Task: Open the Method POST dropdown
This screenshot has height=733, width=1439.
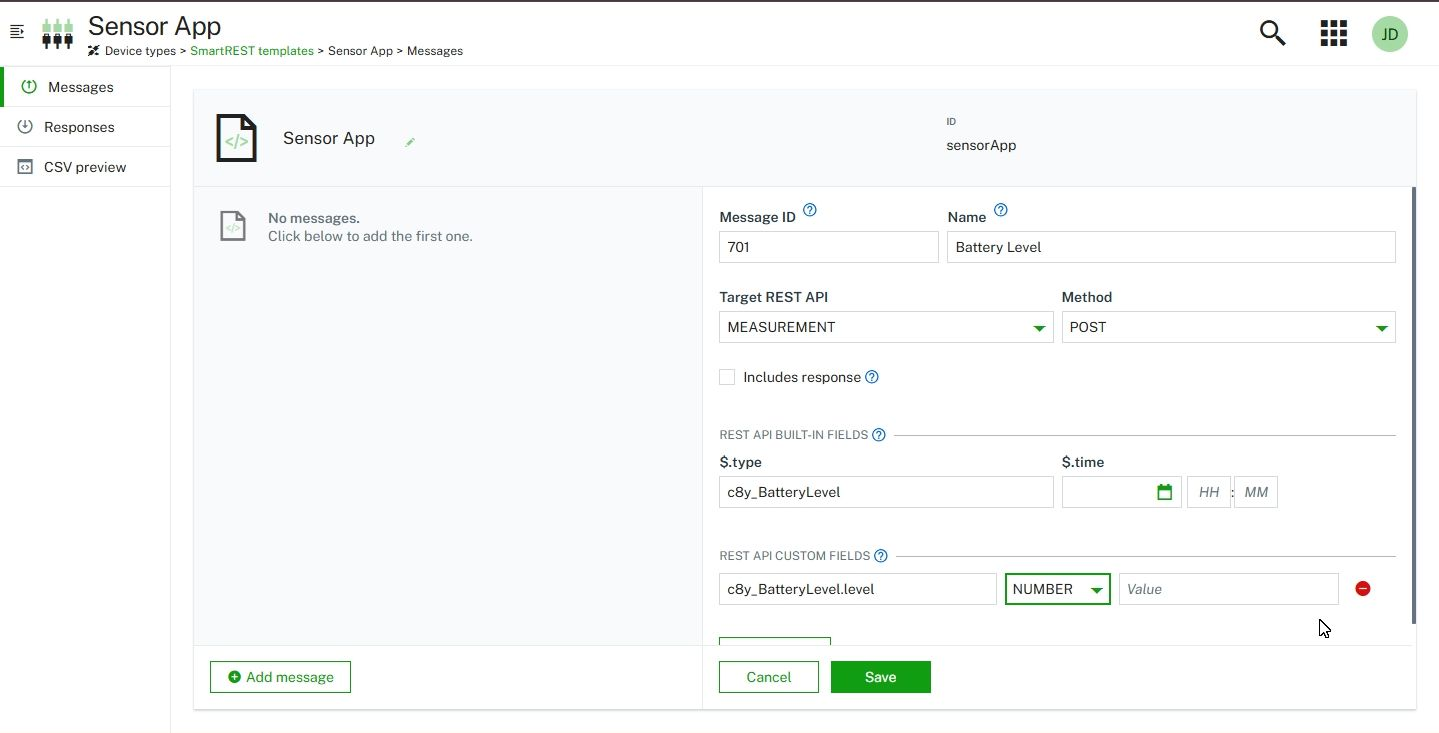Action: pyautogui.click(x=1227, y=327)
